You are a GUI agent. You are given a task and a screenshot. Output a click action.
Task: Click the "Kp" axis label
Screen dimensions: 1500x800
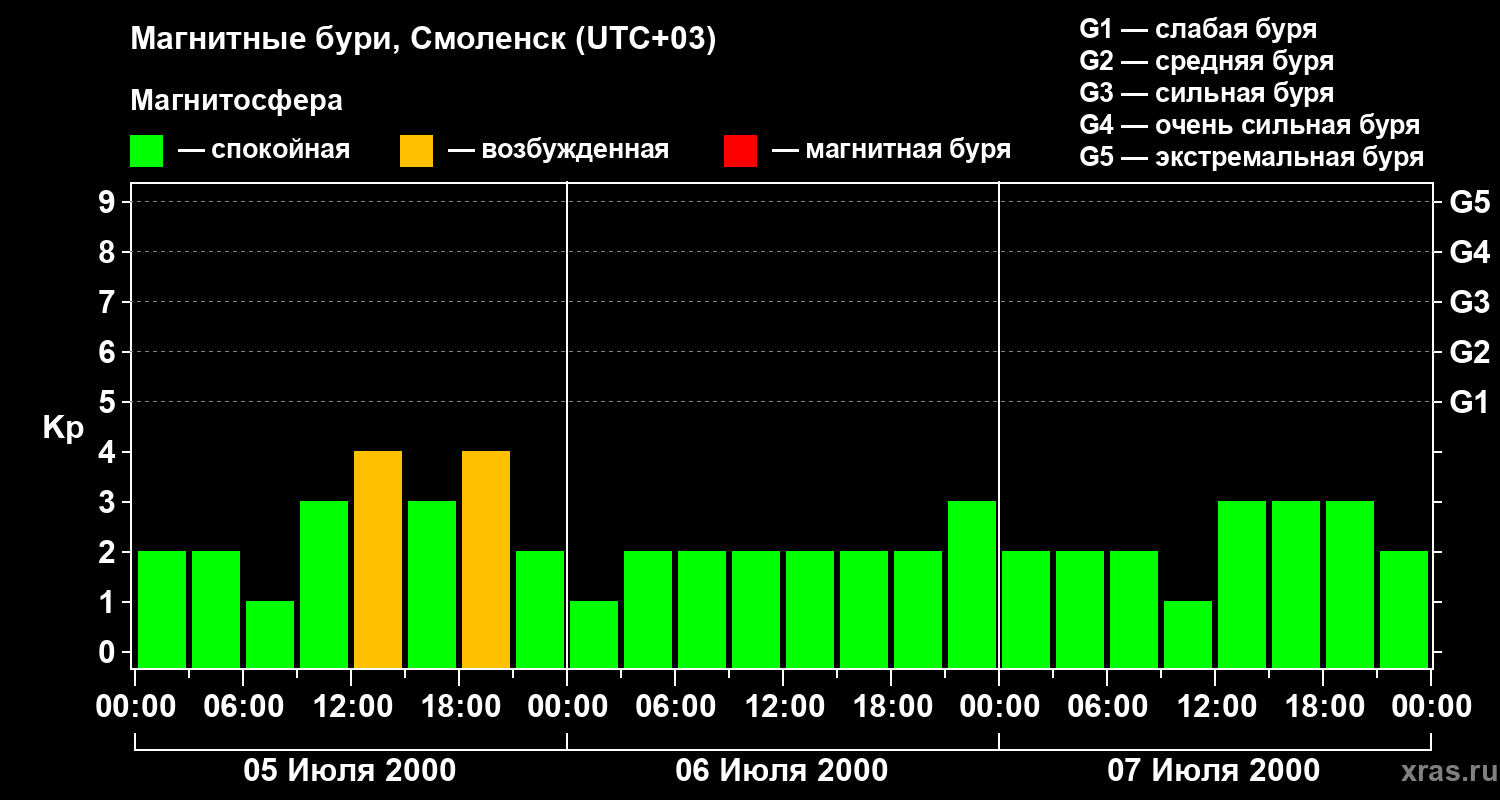63,428
